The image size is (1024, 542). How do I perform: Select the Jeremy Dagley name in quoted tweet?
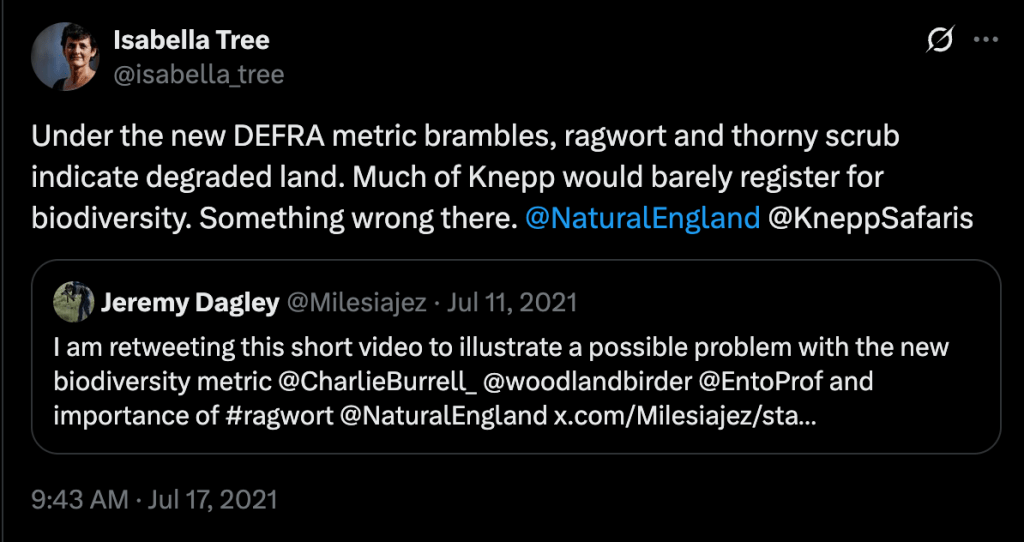(x=189, y=302)
